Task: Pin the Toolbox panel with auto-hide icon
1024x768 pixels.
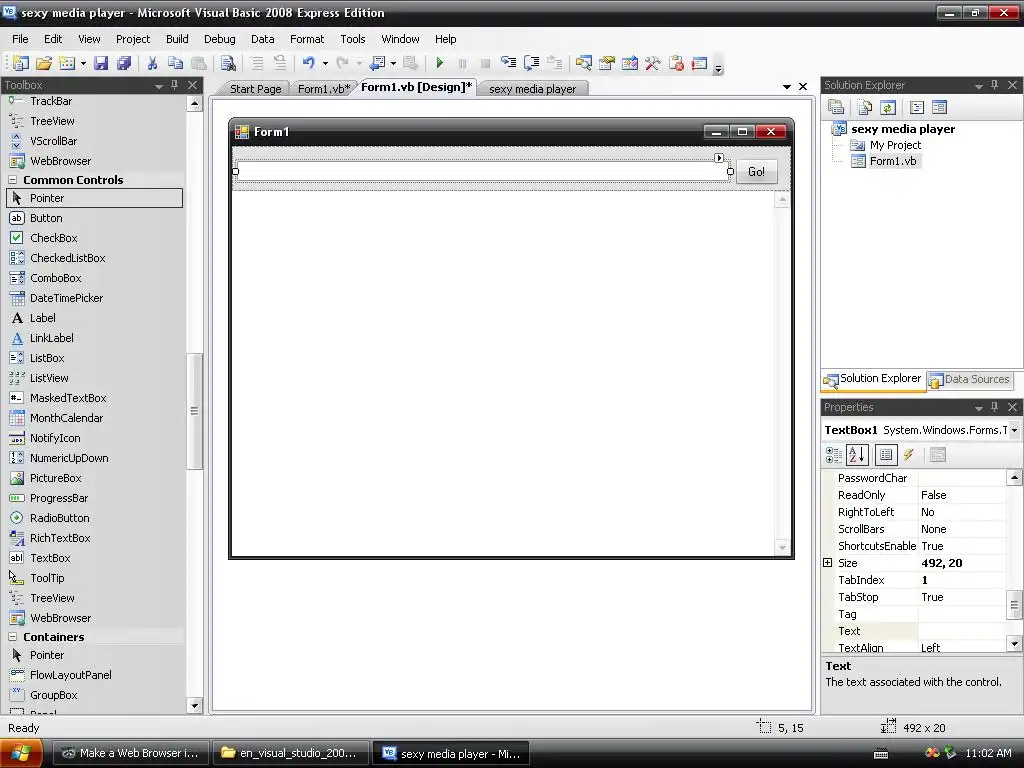Action: [x=174, y=85]
